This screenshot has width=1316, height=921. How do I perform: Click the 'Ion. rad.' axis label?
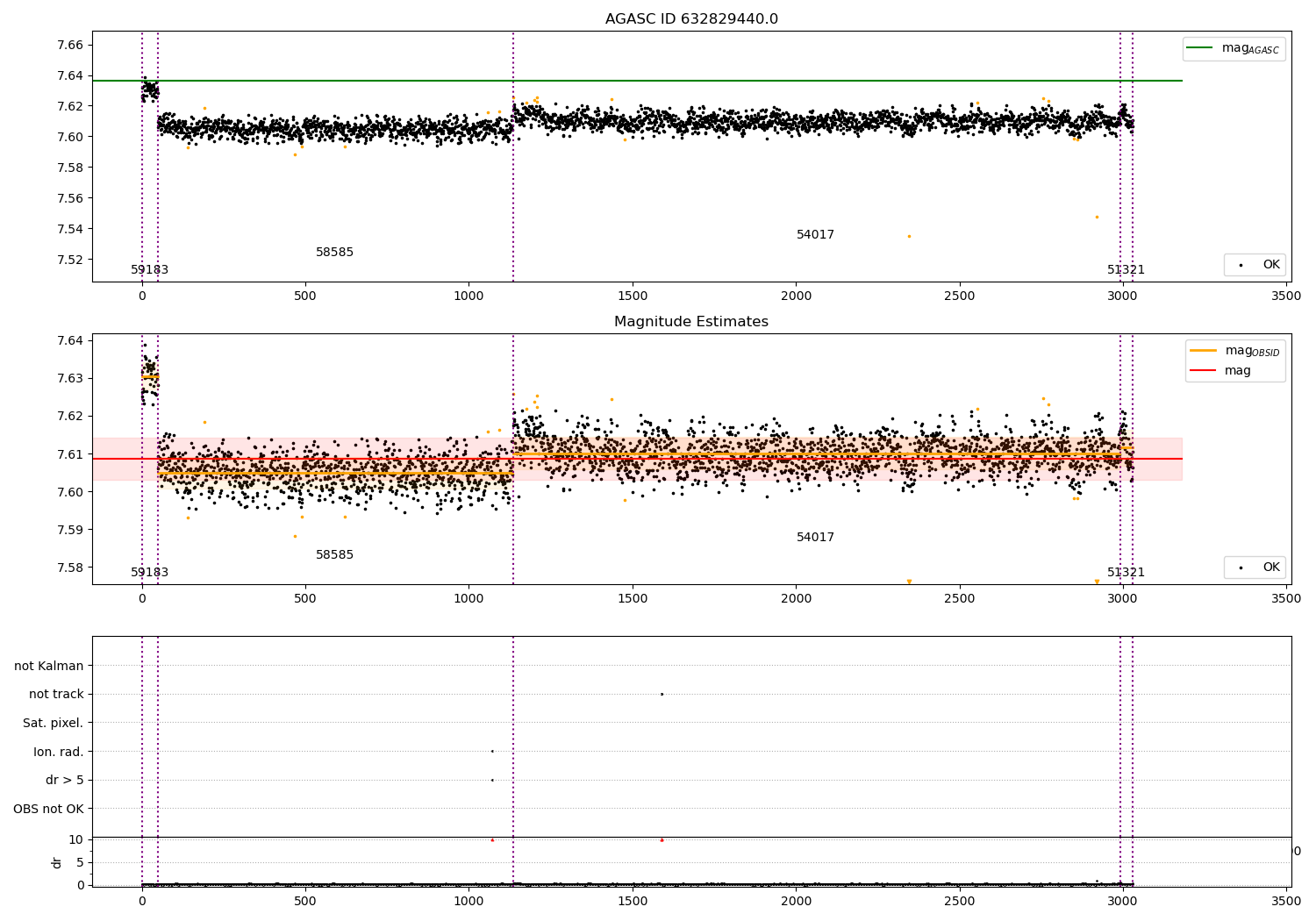coord(59,752)
